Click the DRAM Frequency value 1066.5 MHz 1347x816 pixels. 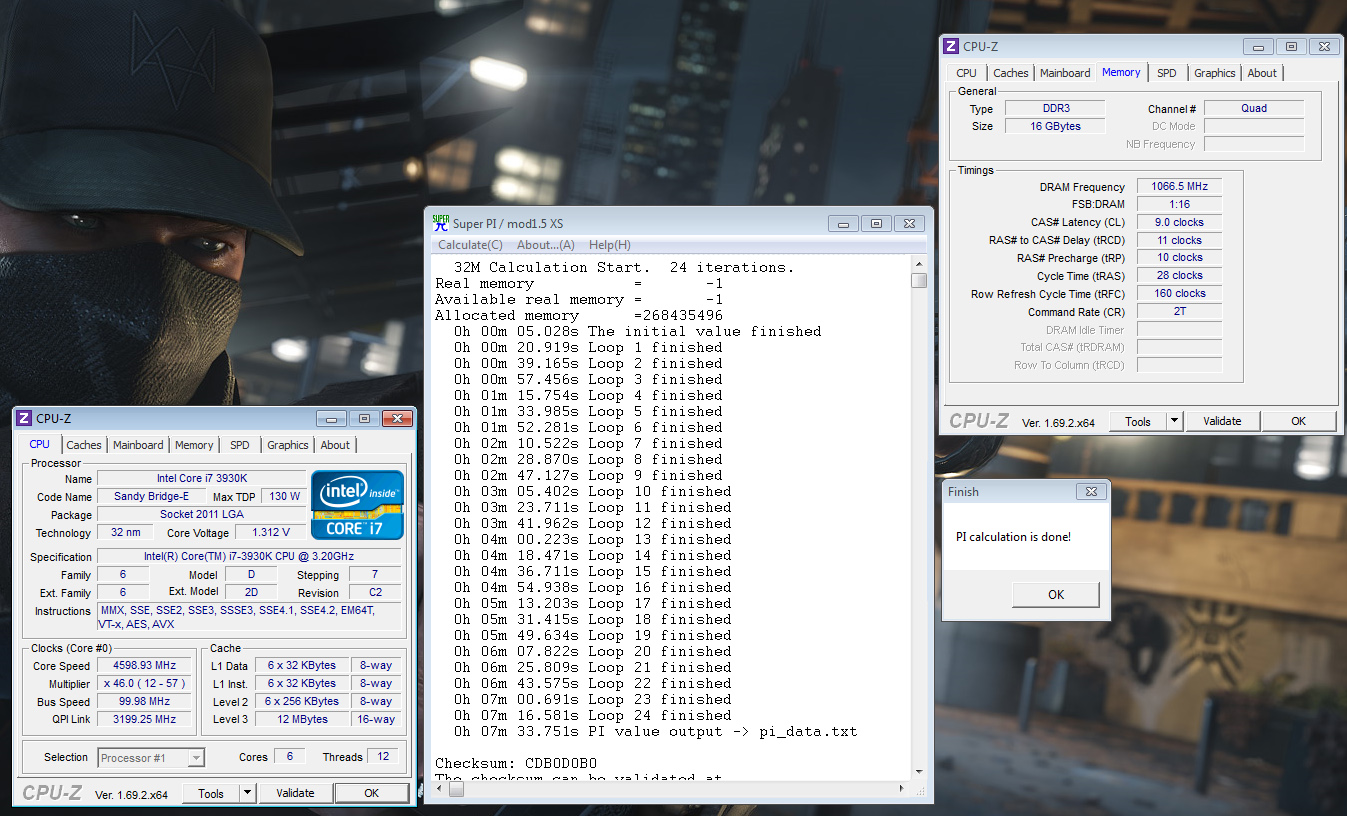click(1179, 187)
